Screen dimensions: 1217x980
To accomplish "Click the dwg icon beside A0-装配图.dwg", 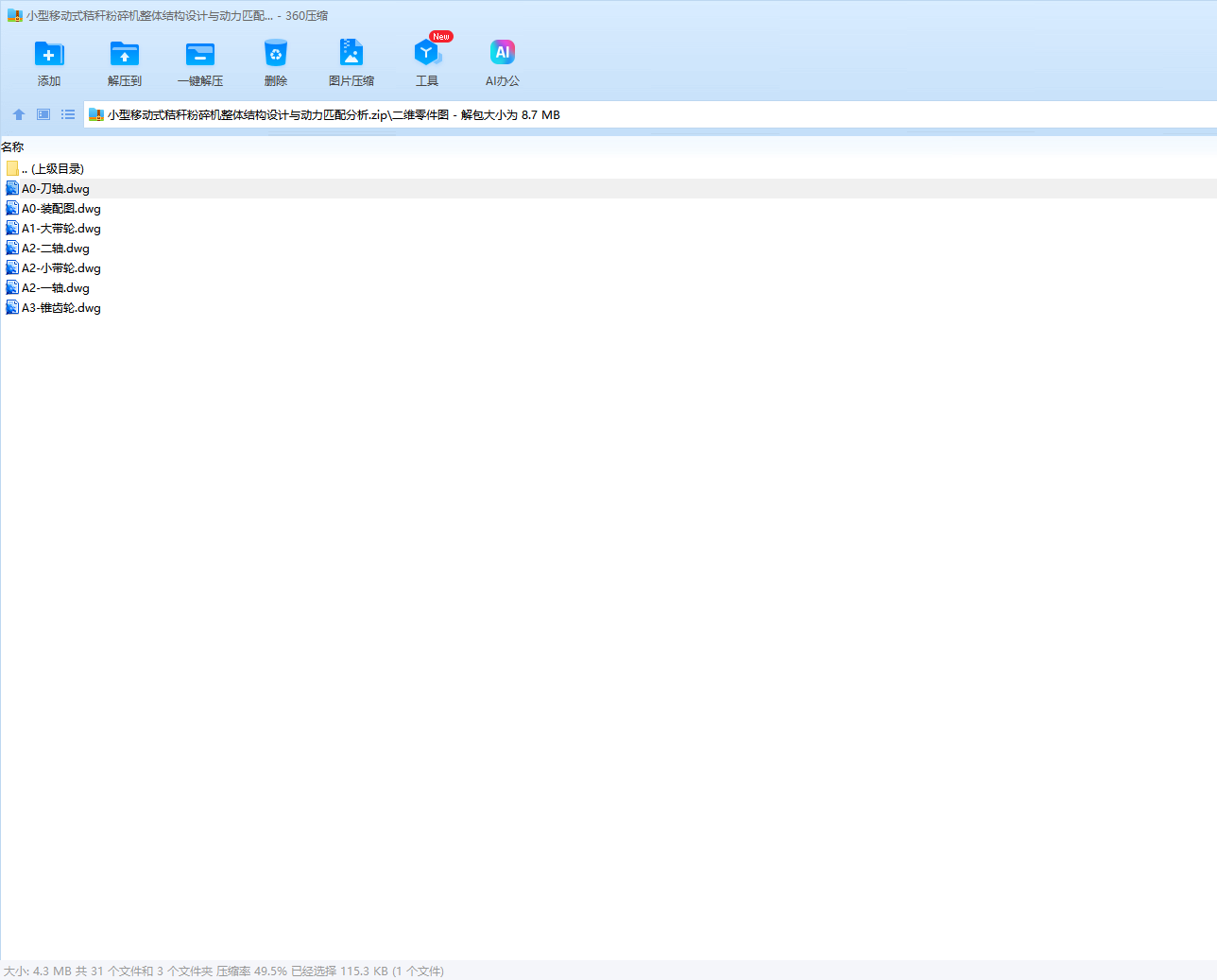I will 12,209.
